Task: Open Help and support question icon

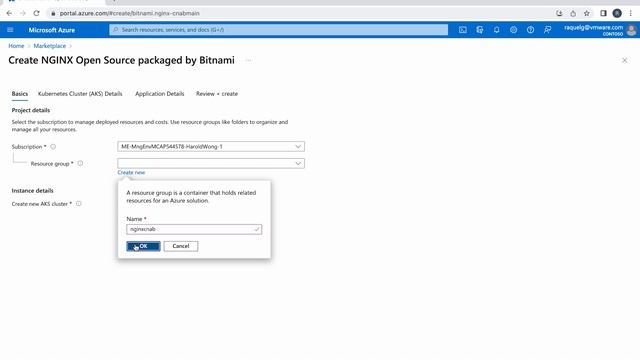Action: coord(530,30)
